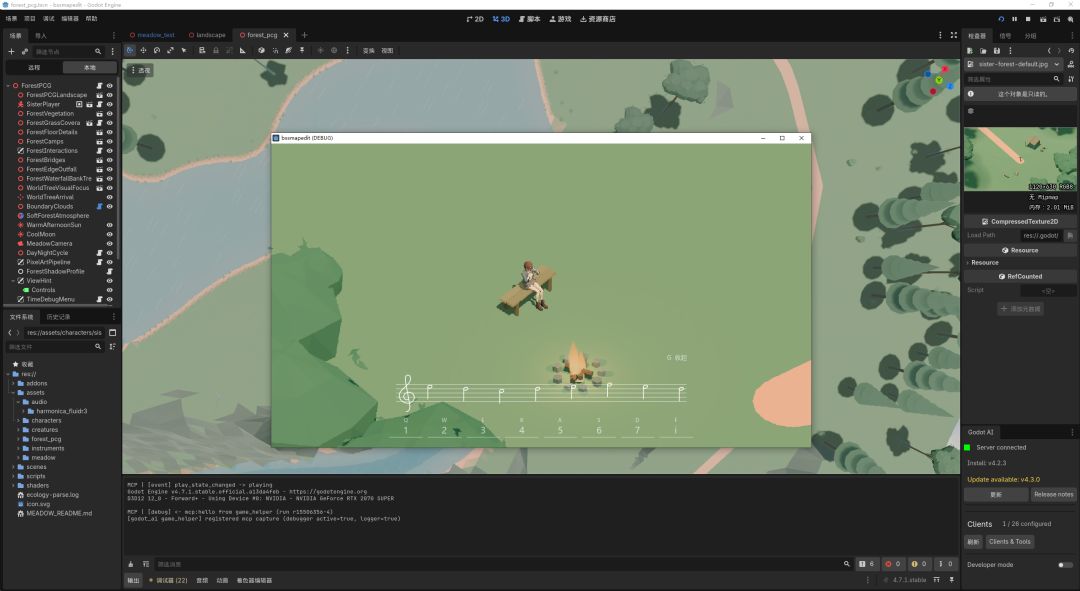Switch to the landscape scene tab
Screen dimensions: 1080x591
point(207,35)
